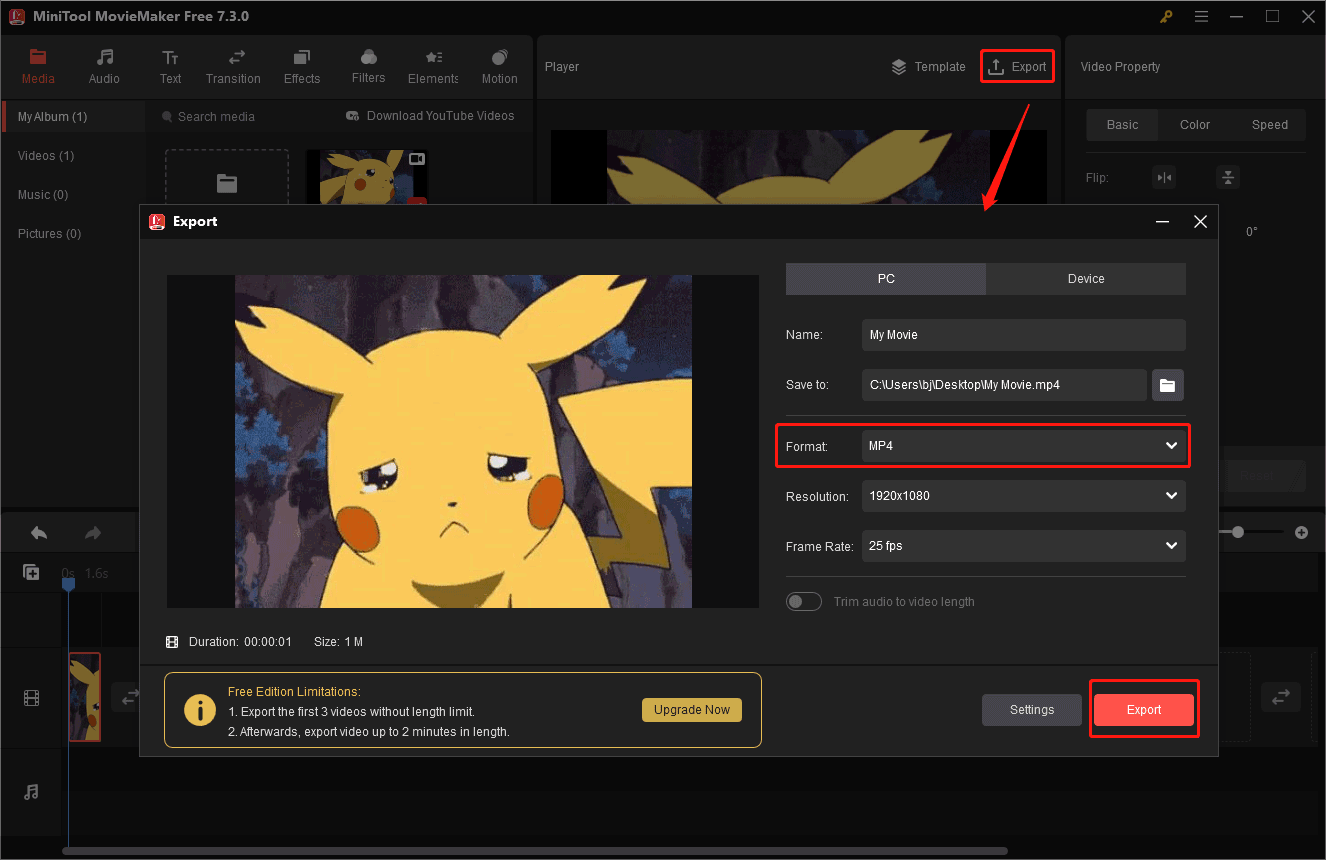Open the Audio tab
1326x860 pixels.
coord(104,67)
